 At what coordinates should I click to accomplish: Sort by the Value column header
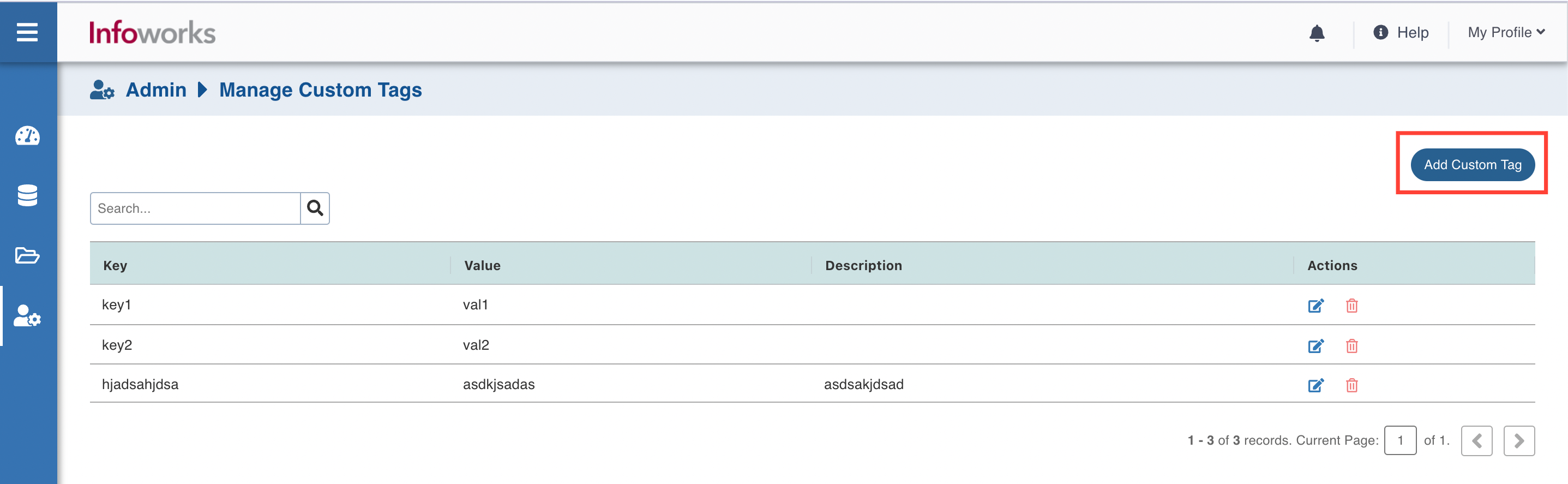482,265
